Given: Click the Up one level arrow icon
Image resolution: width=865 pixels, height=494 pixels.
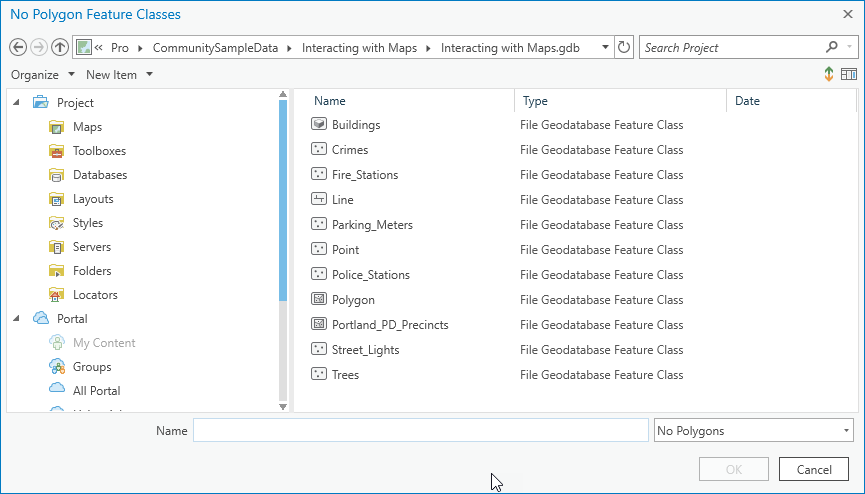Looking at the screenshot, I should click(x=60, y=47).
